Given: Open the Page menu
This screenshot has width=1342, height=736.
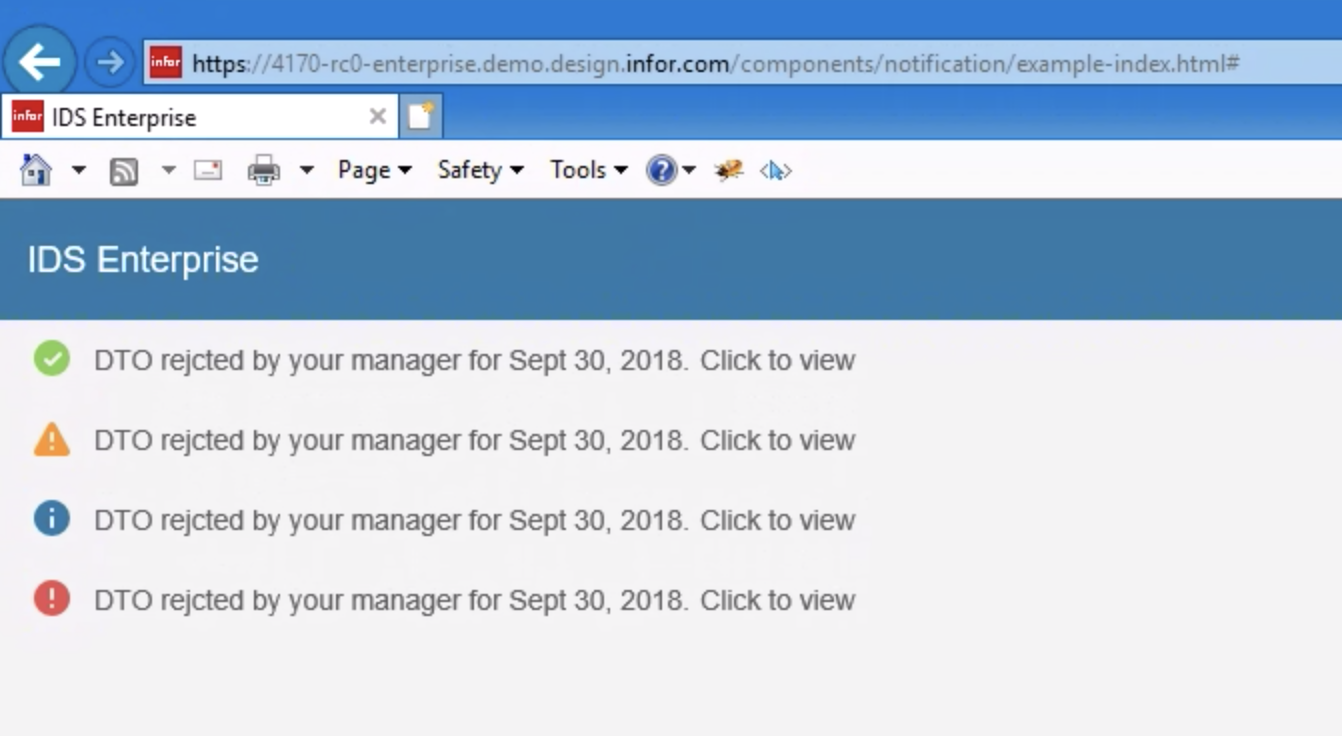Looking at the screenshot, I should [x=375, y=170].
